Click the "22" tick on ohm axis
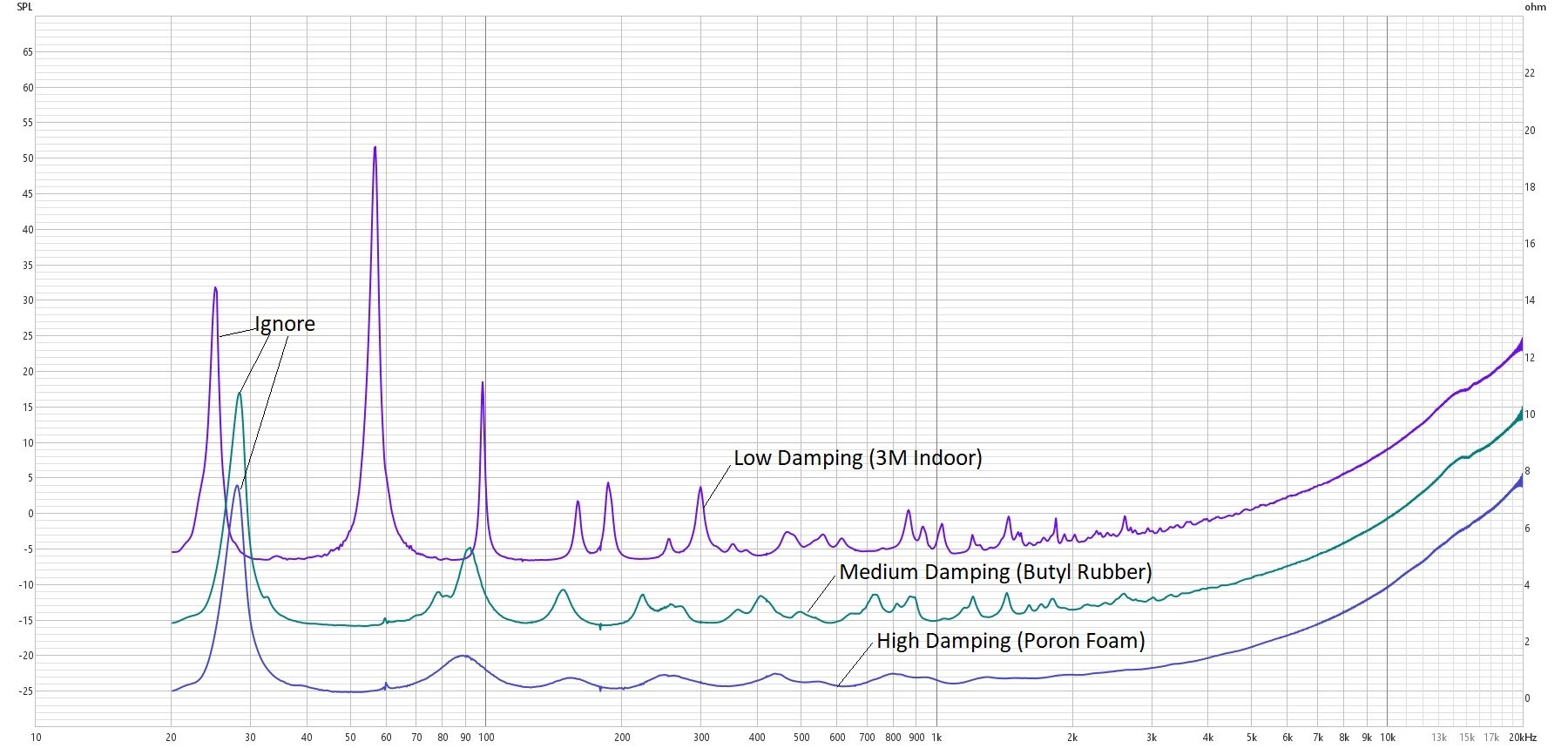Image resolution: width=1568 pixels, height=748 pixels. [x=1530, y=73]
